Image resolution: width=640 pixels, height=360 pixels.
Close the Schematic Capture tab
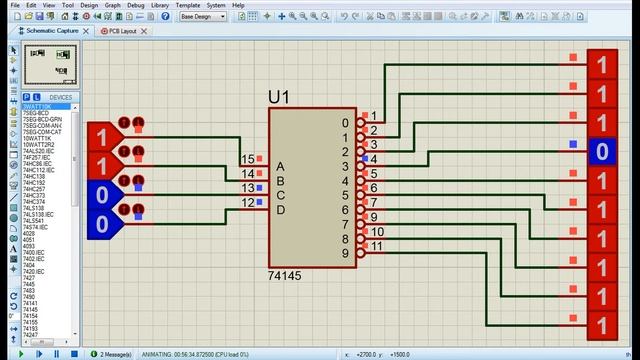click(86, 31)
